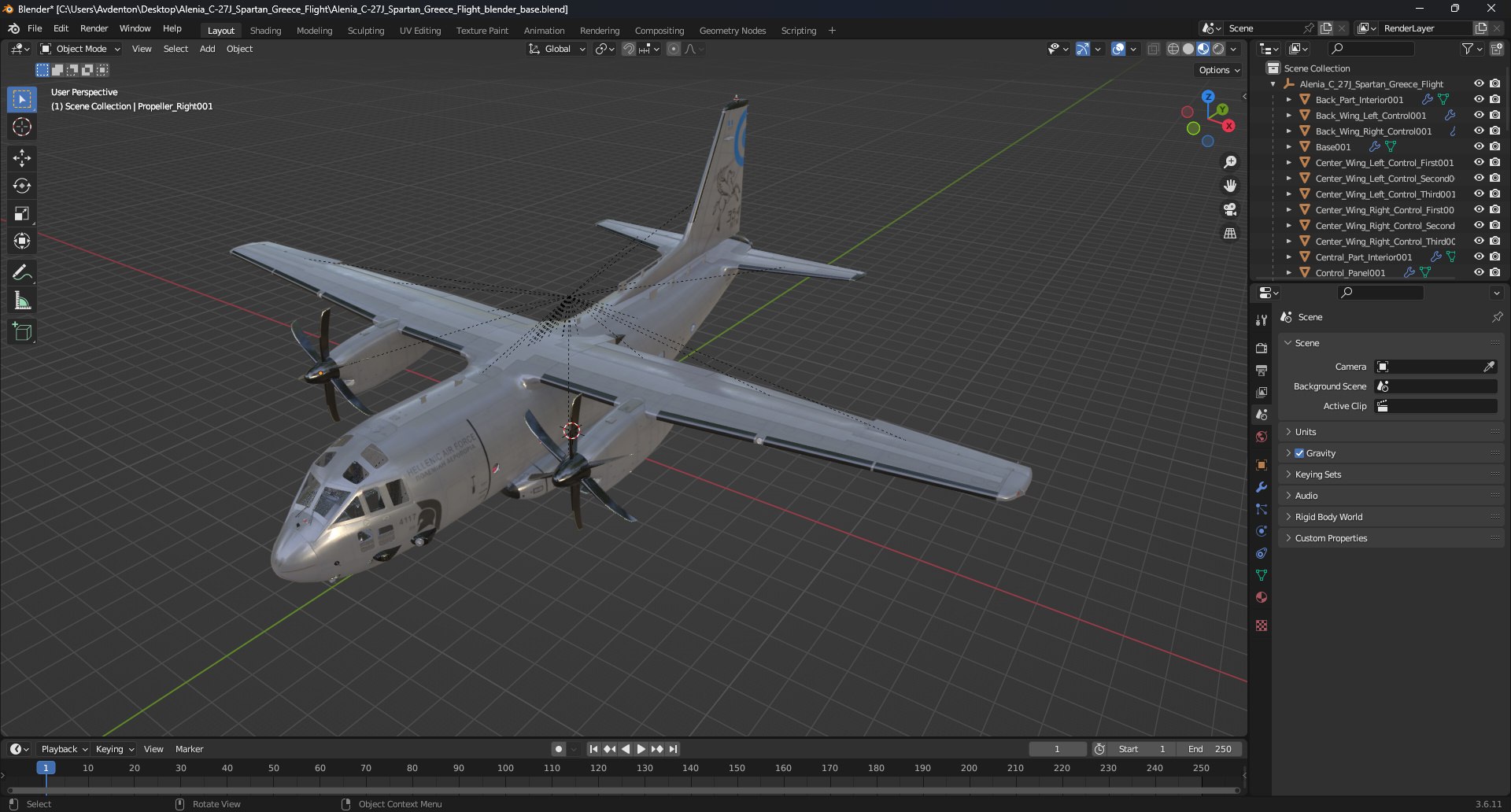Viewport: 1511px width, 812px height.
Task: Open the Physics properties tab
Action: [1262, 531]
